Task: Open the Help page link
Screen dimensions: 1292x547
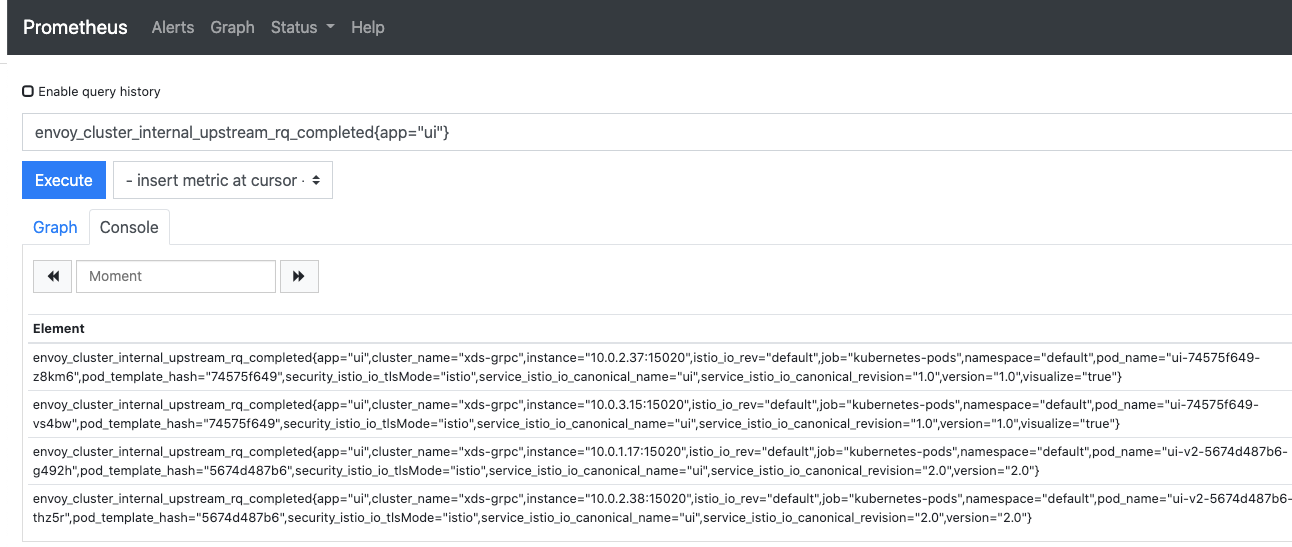Action: point(367,27)
